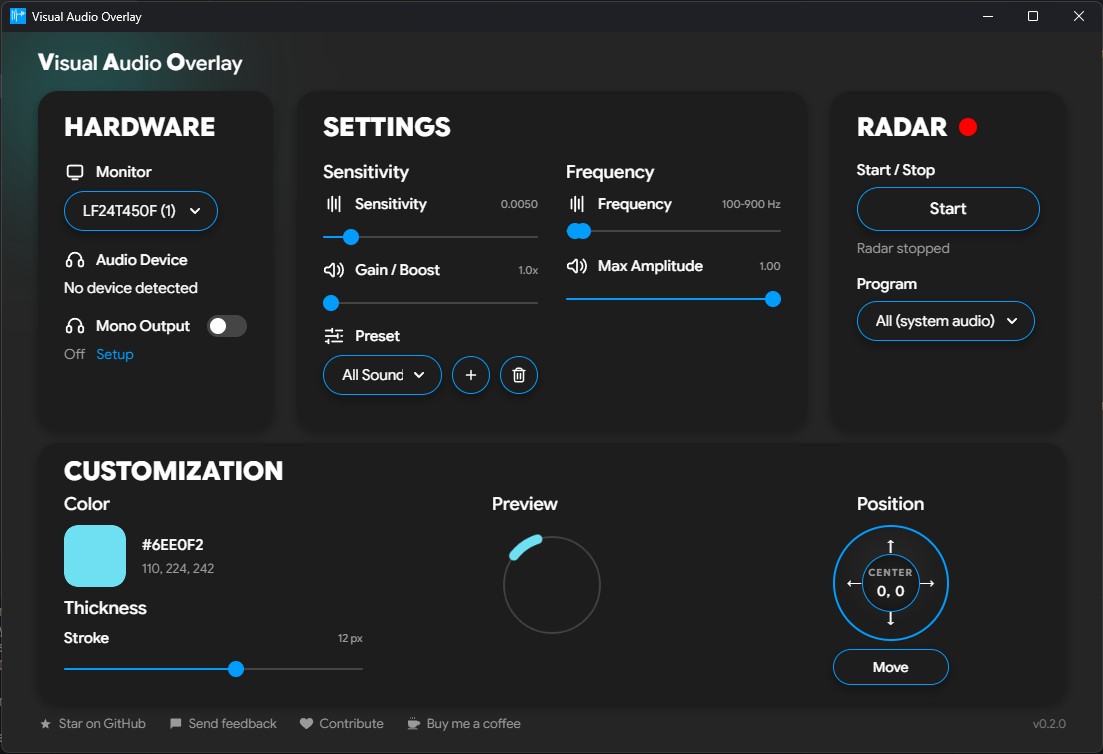The height and width of the screenshot is (754, 1103).
Task: Click the waveform icon next to Sensitivity
Action: 333,204
